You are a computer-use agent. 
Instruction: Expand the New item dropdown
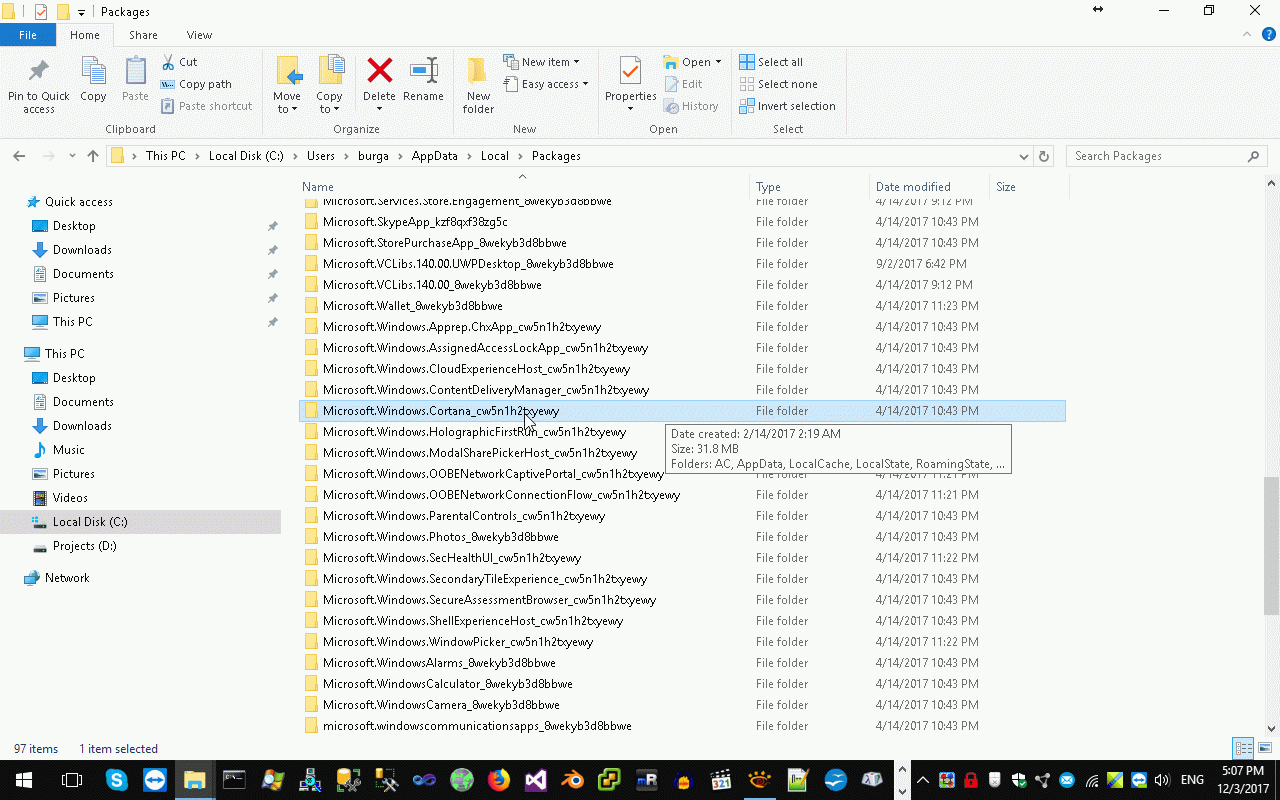click(x=541, y=62)
